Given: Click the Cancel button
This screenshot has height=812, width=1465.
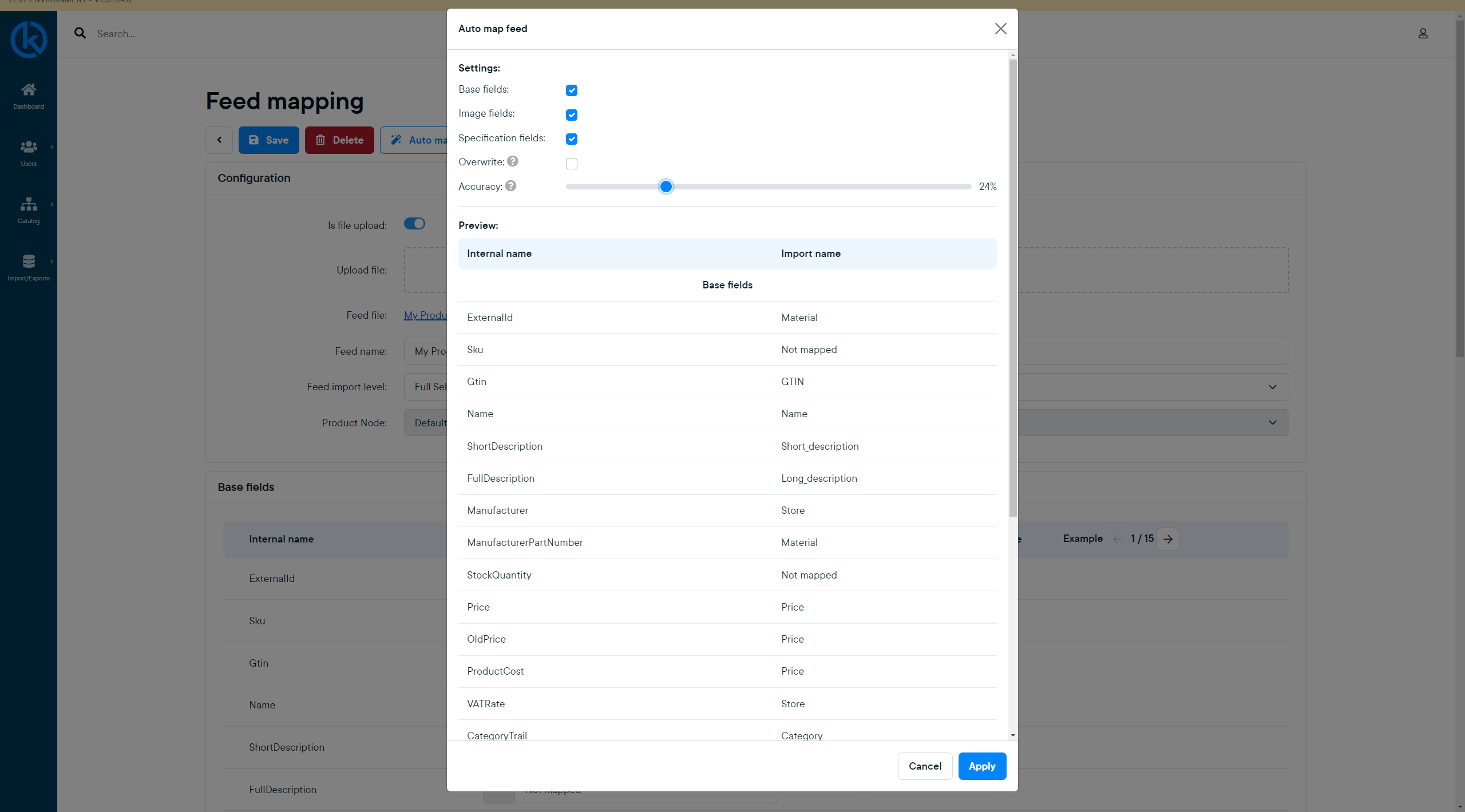Looking at the screenshot, I should [925, 766].
